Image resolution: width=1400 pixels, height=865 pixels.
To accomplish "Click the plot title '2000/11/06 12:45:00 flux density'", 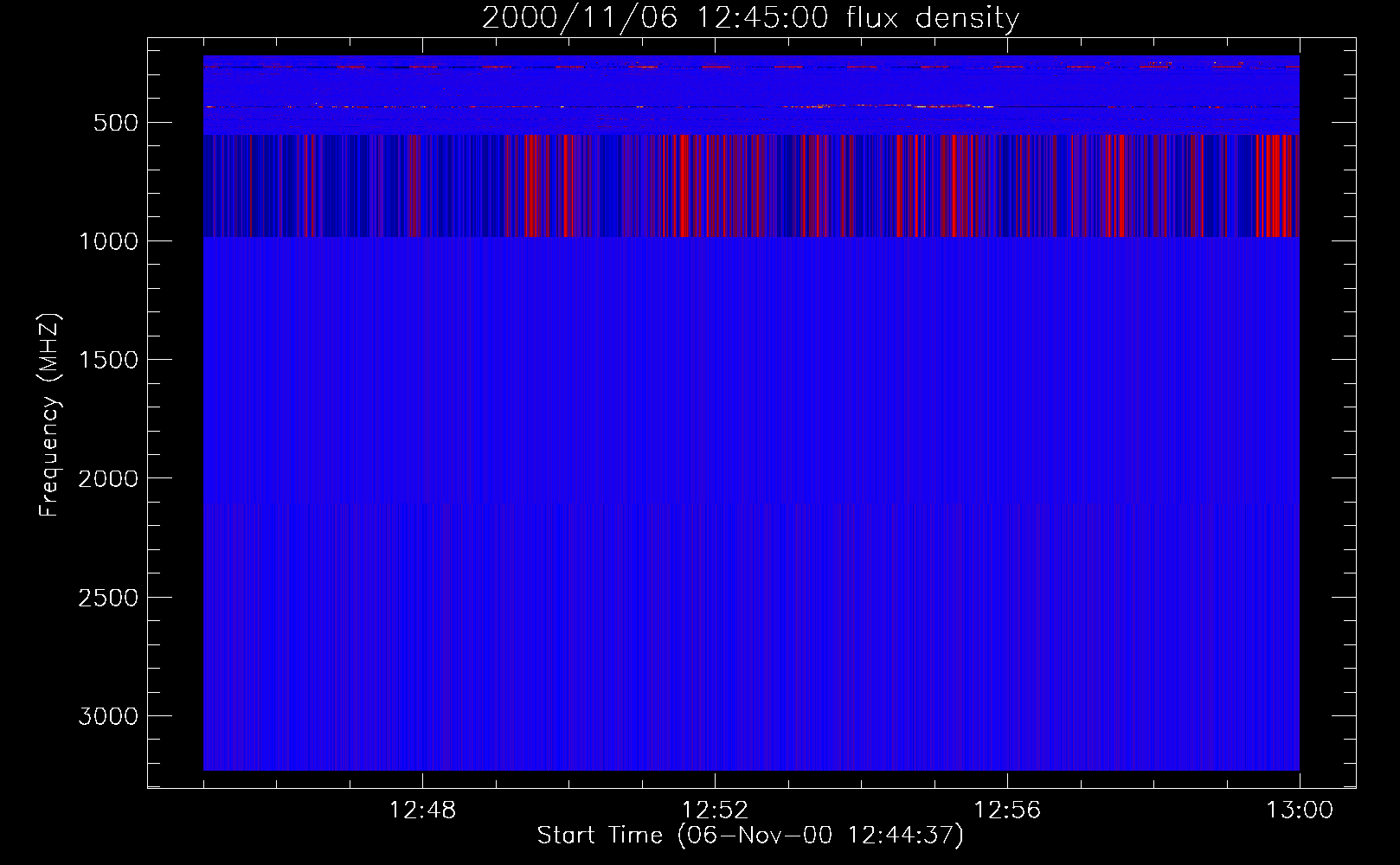I will [750, 17].
